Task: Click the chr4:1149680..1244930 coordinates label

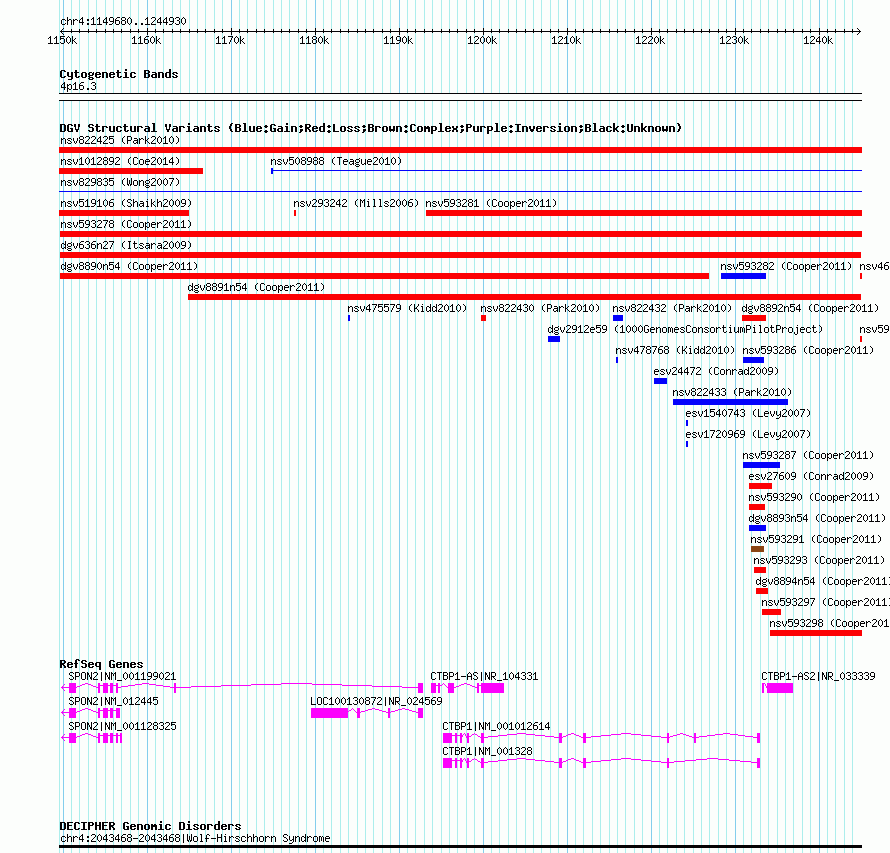Action: click(x=123, y=22)
